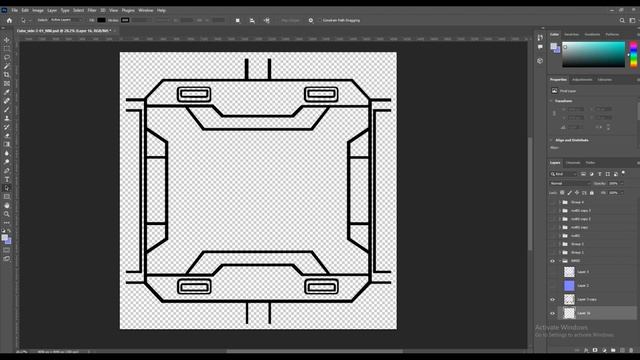The image size is (640, 360).
Task: Toggle visibility of Layer 16
Action: (553, 313)
